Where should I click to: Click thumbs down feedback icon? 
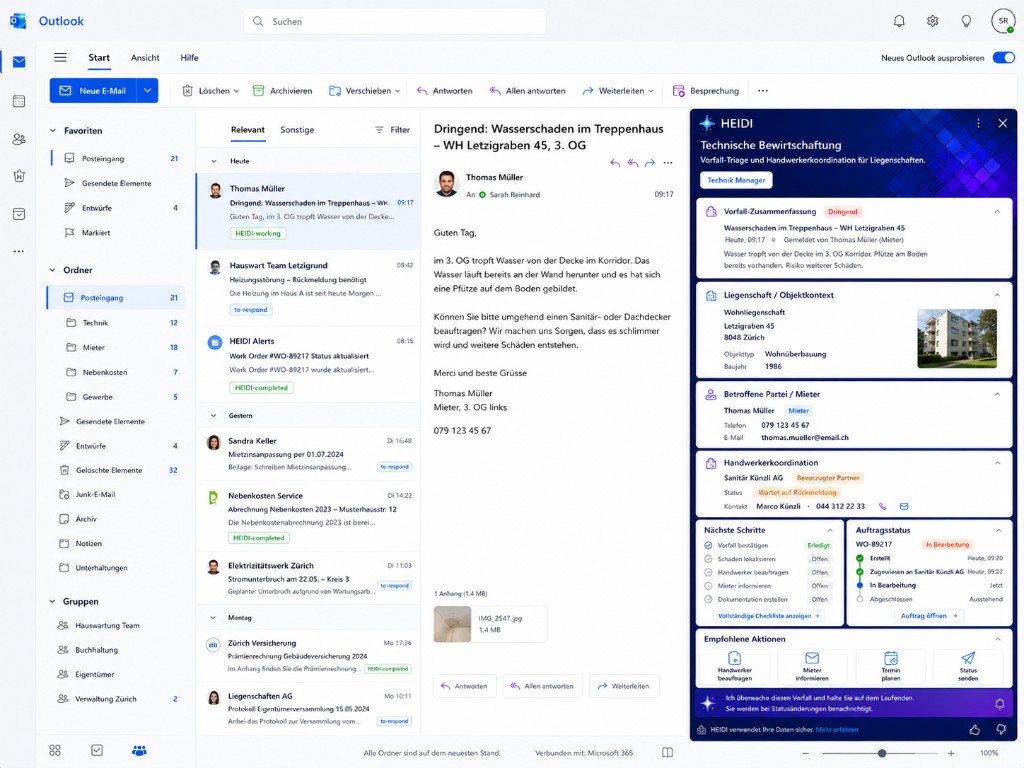(x=1001, y=729)
